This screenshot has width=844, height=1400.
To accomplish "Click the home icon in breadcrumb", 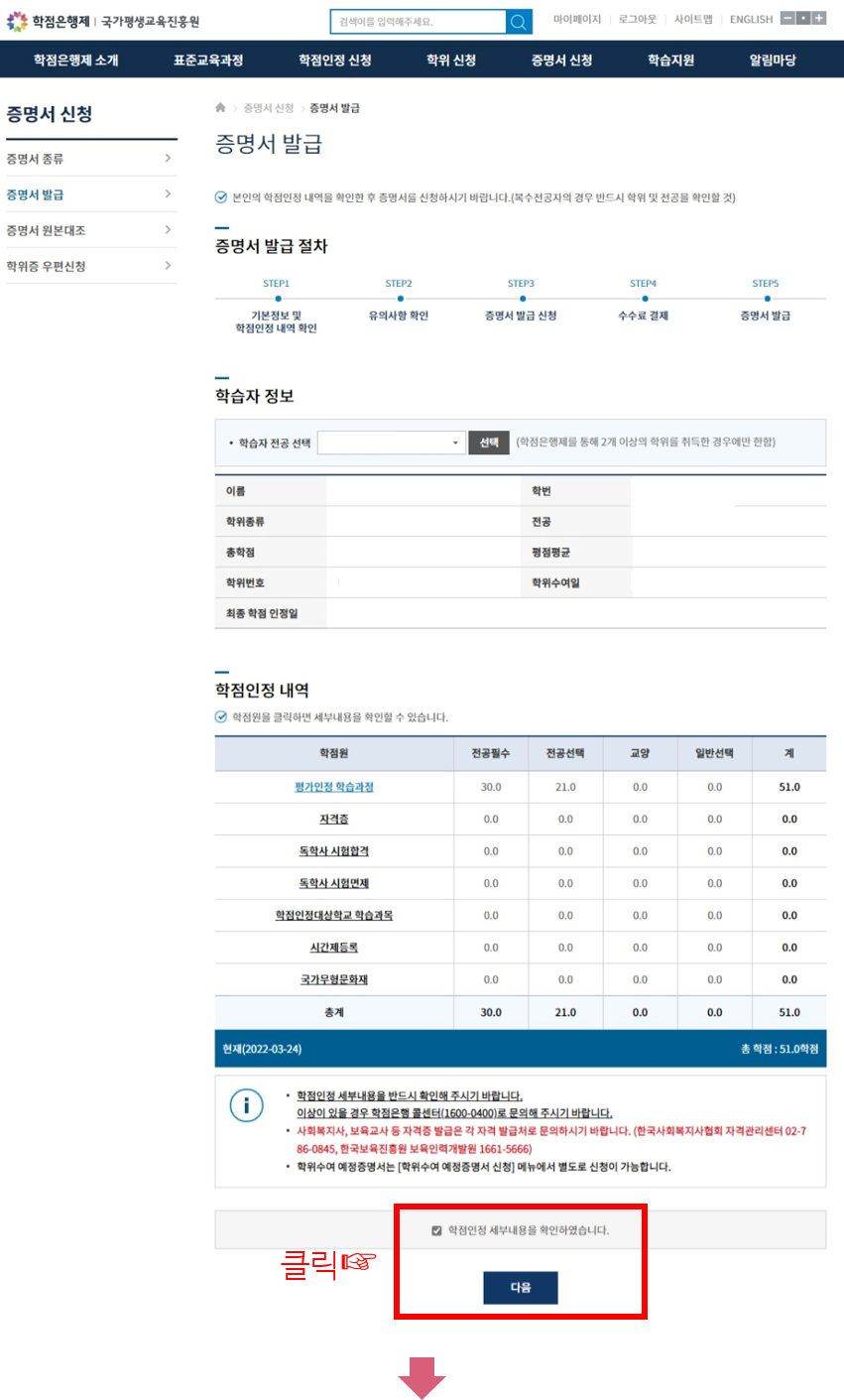I will pyautogui.click(x=220, y=107).
